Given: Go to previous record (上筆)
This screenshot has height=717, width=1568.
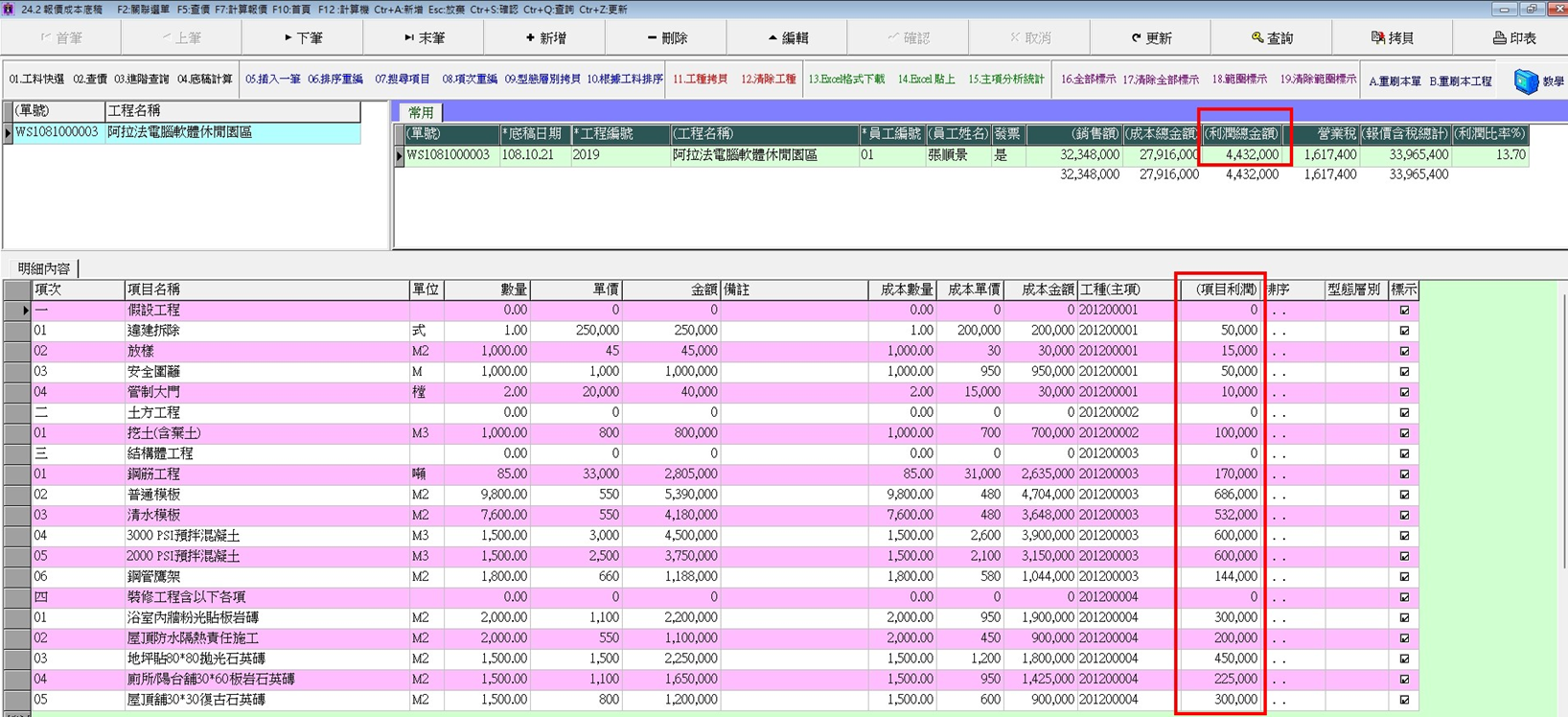Looking at the screenshot, I should click(x=181, y=38).
